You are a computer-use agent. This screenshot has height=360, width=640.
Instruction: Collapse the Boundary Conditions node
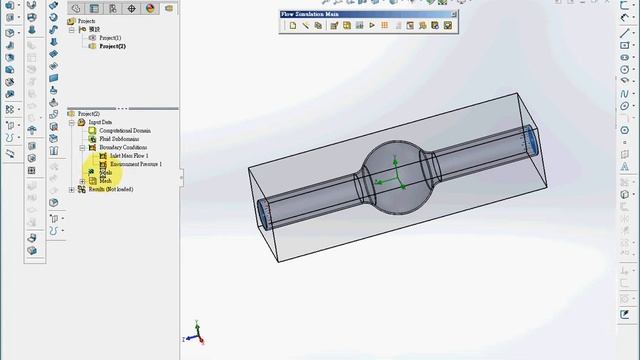point(82,147)
